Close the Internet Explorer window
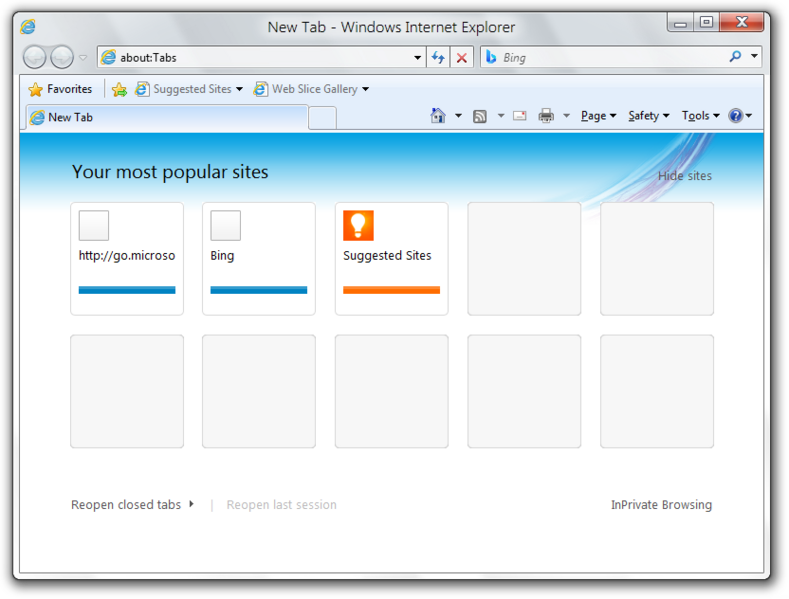 [742, 23]
